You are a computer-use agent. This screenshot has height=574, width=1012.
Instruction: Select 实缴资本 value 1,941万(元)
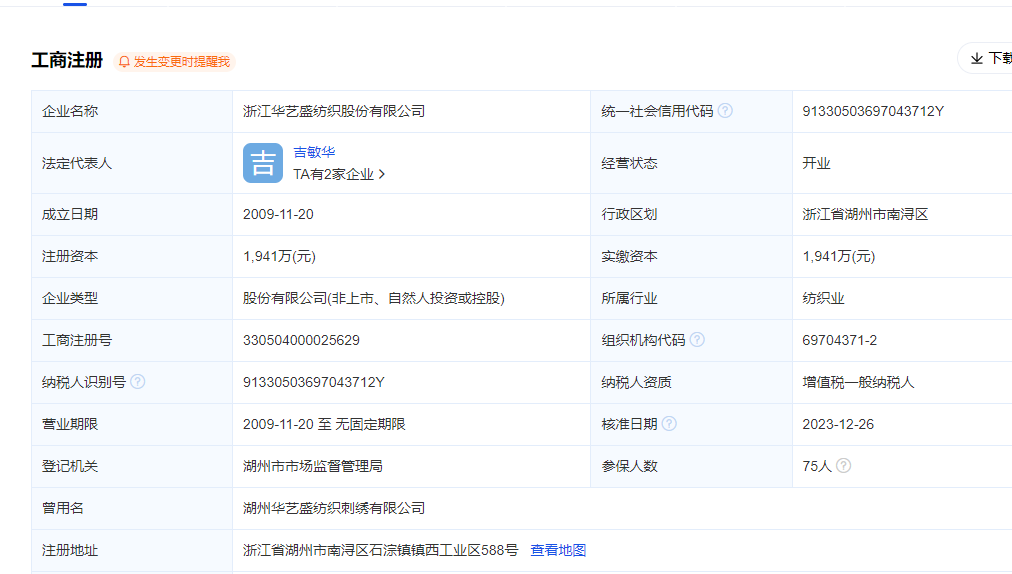pyautogui.click(x=839, y=256)
